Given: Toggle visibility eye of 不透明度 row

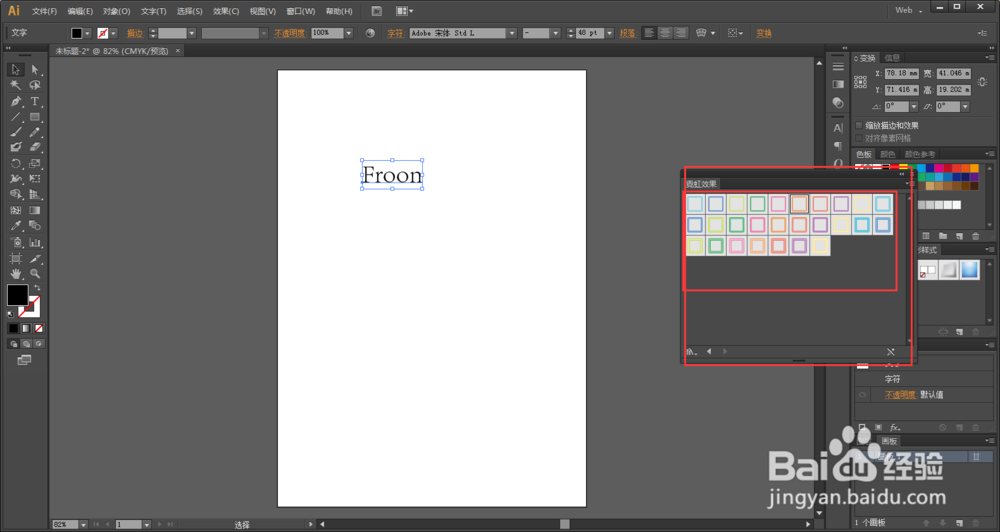Looking at the screenshot, I should point(862,395).
